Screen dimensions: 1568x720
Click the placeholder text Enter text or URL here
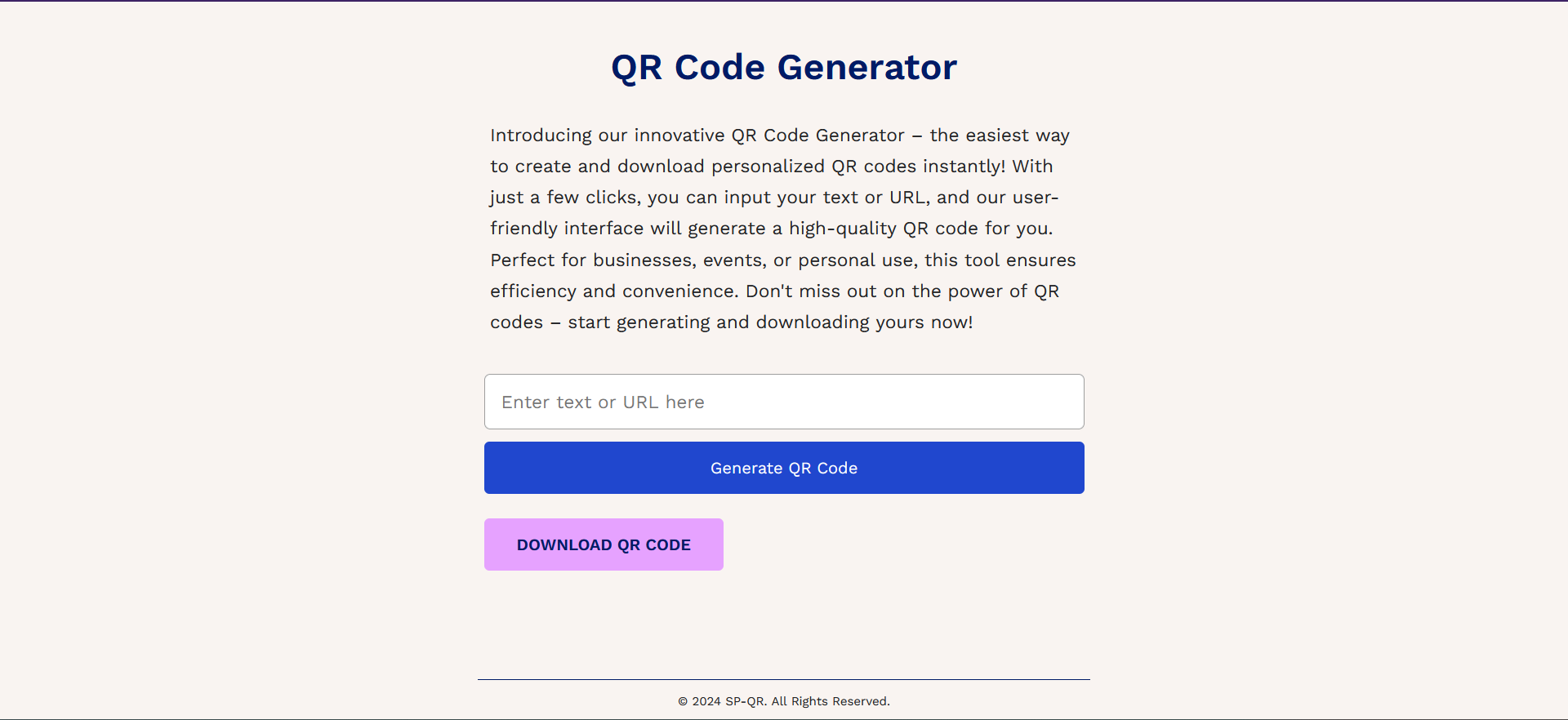pos(602,401)
